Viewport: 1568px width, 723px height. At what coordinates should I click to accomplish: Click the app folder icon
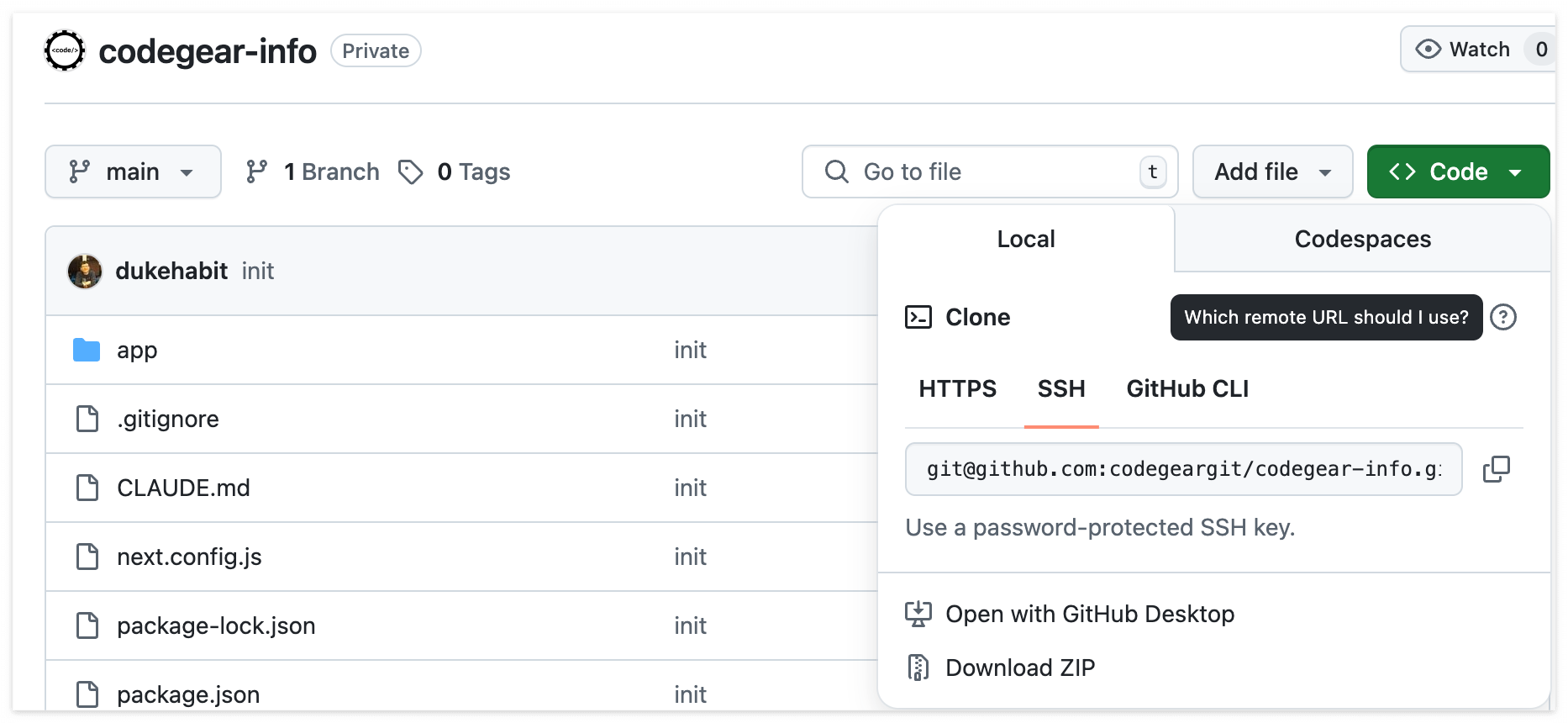(87, 350)
